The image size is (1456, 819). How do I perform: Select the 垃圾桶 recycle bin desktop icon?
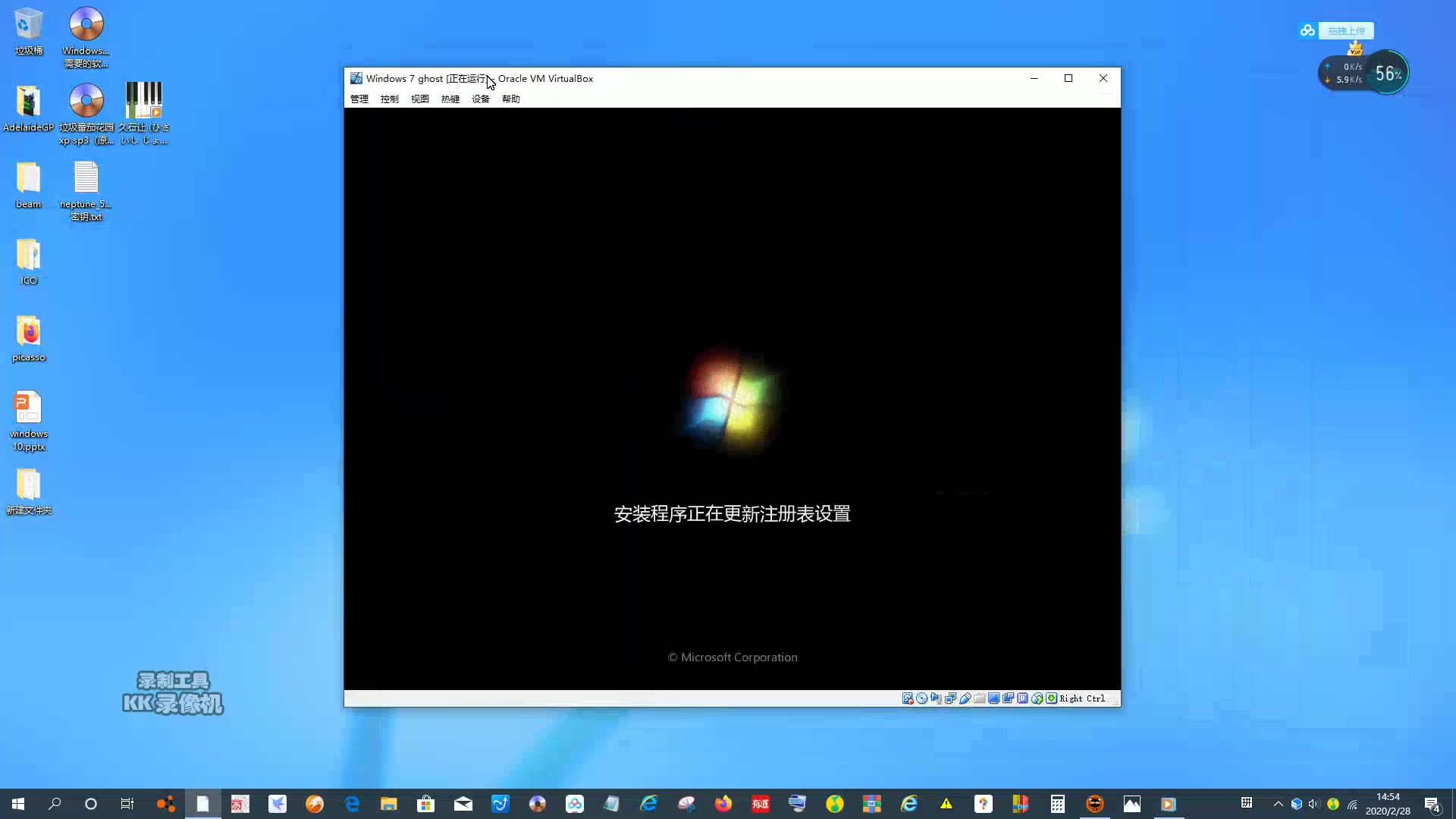(29, 31)
